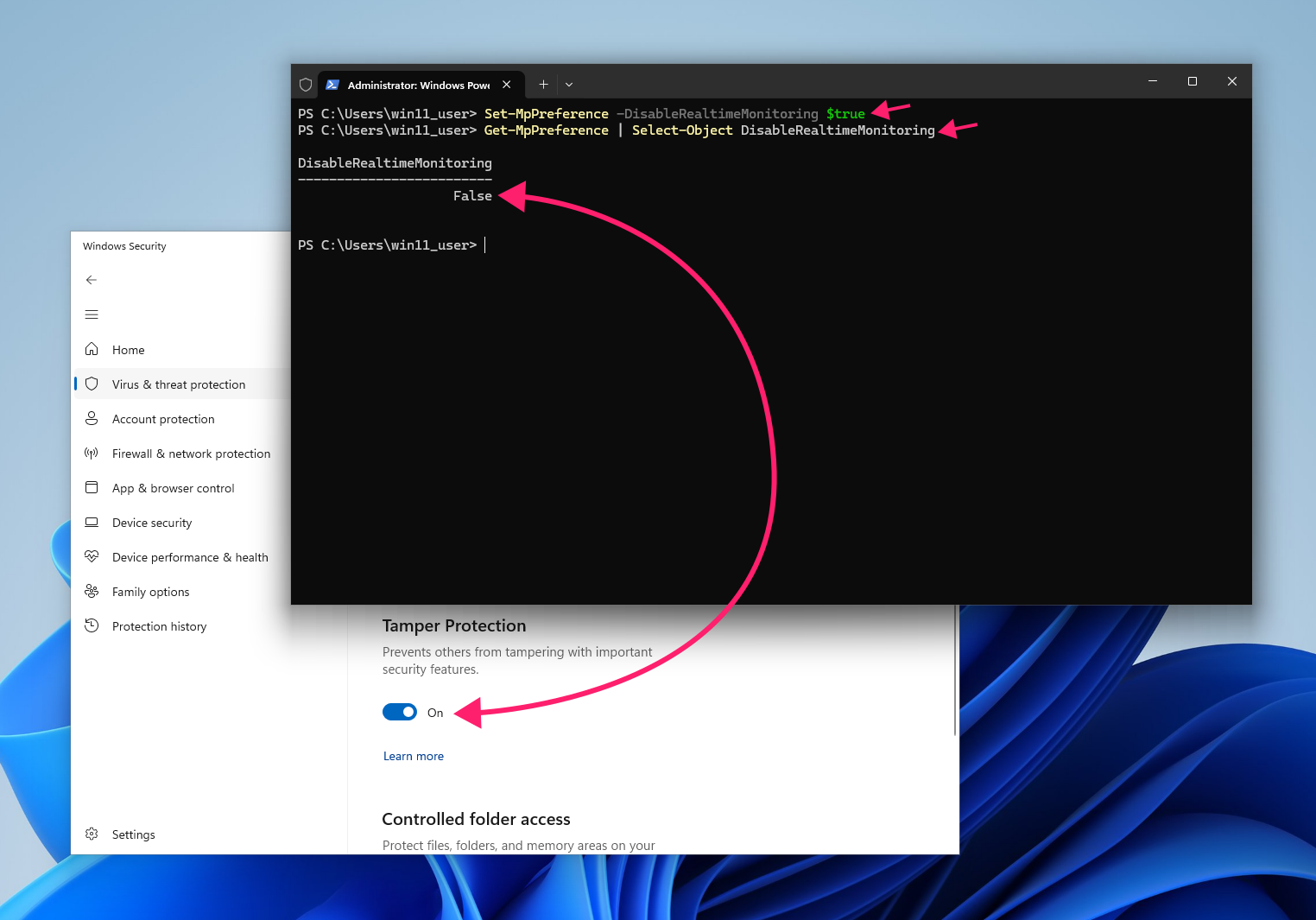Open App & browser control section
Image resolution: width=1316 pixels, height=920 pixels.
tap(181, 488)
